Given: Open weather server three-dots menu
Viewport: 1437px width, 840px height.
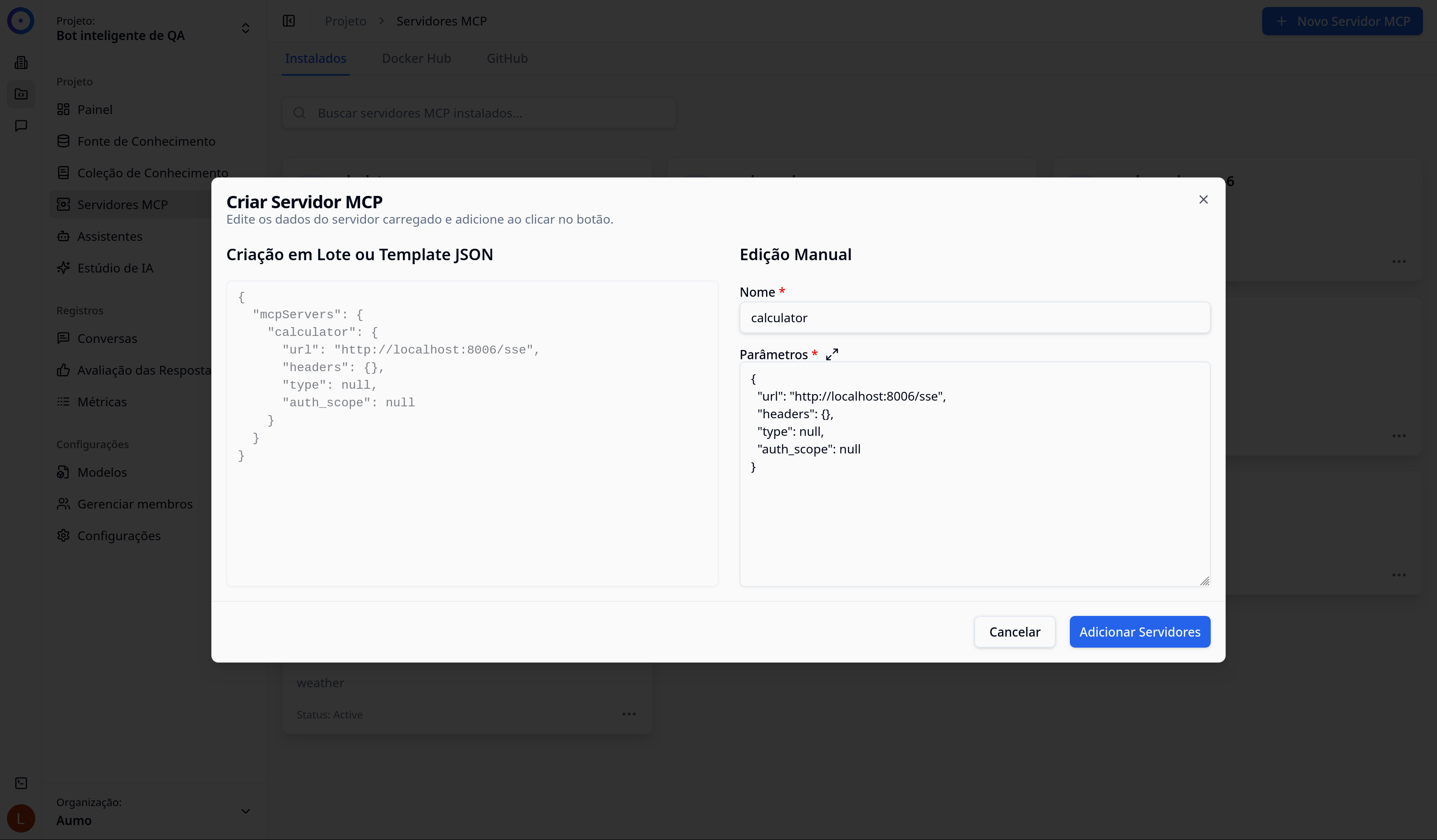Looking at the screenshot, I should click(x=628, y=714).
